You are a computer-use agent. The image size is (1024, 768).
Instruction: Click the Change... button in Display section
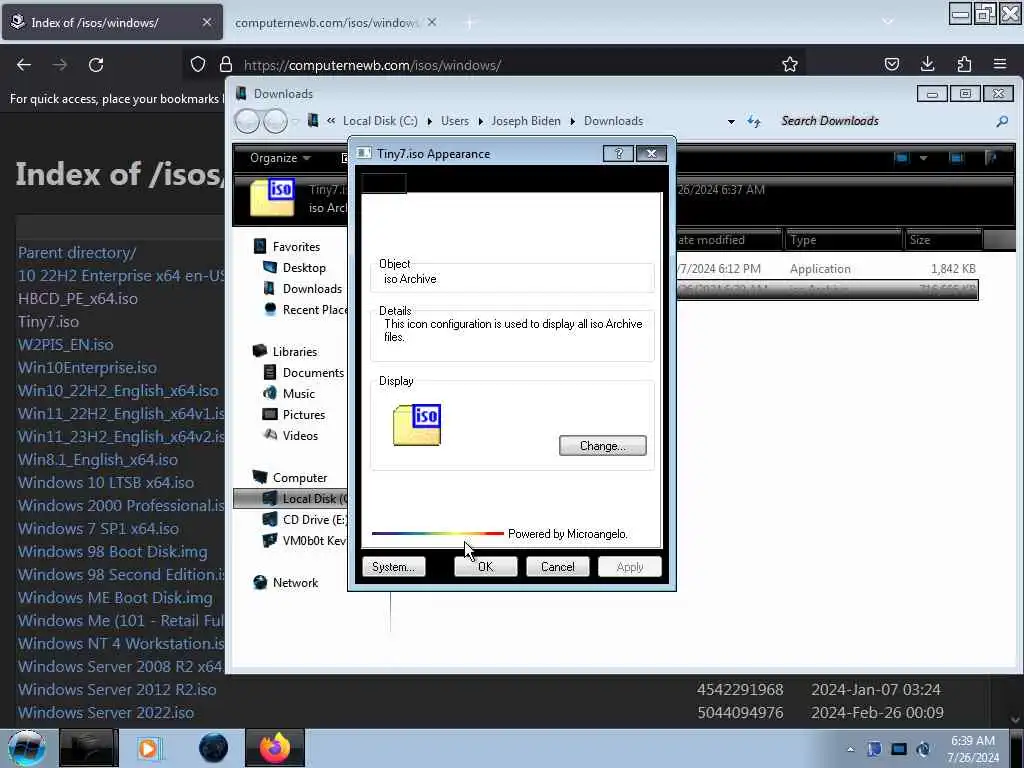coord(602,445)
